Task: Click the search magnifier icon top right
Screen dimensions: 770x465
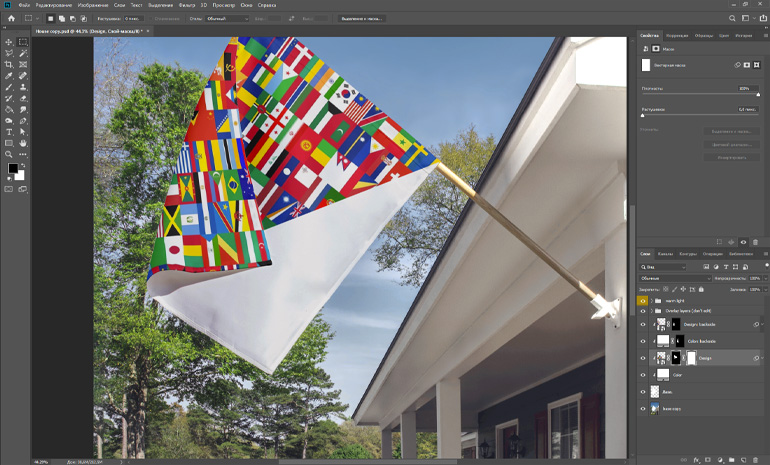Action: pos(732,18)
